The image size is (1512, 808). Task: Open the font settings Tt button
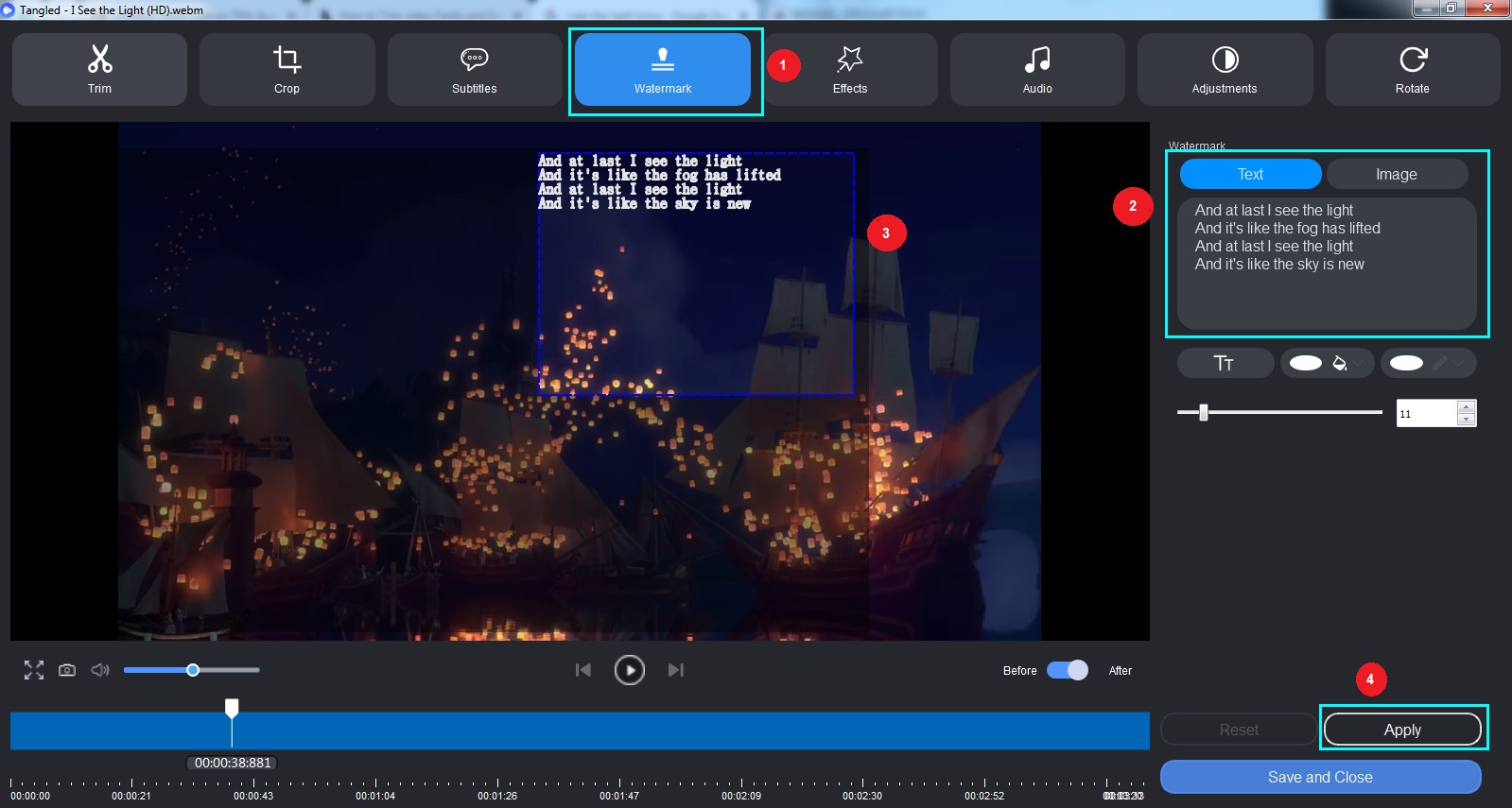pos(1225,363)
